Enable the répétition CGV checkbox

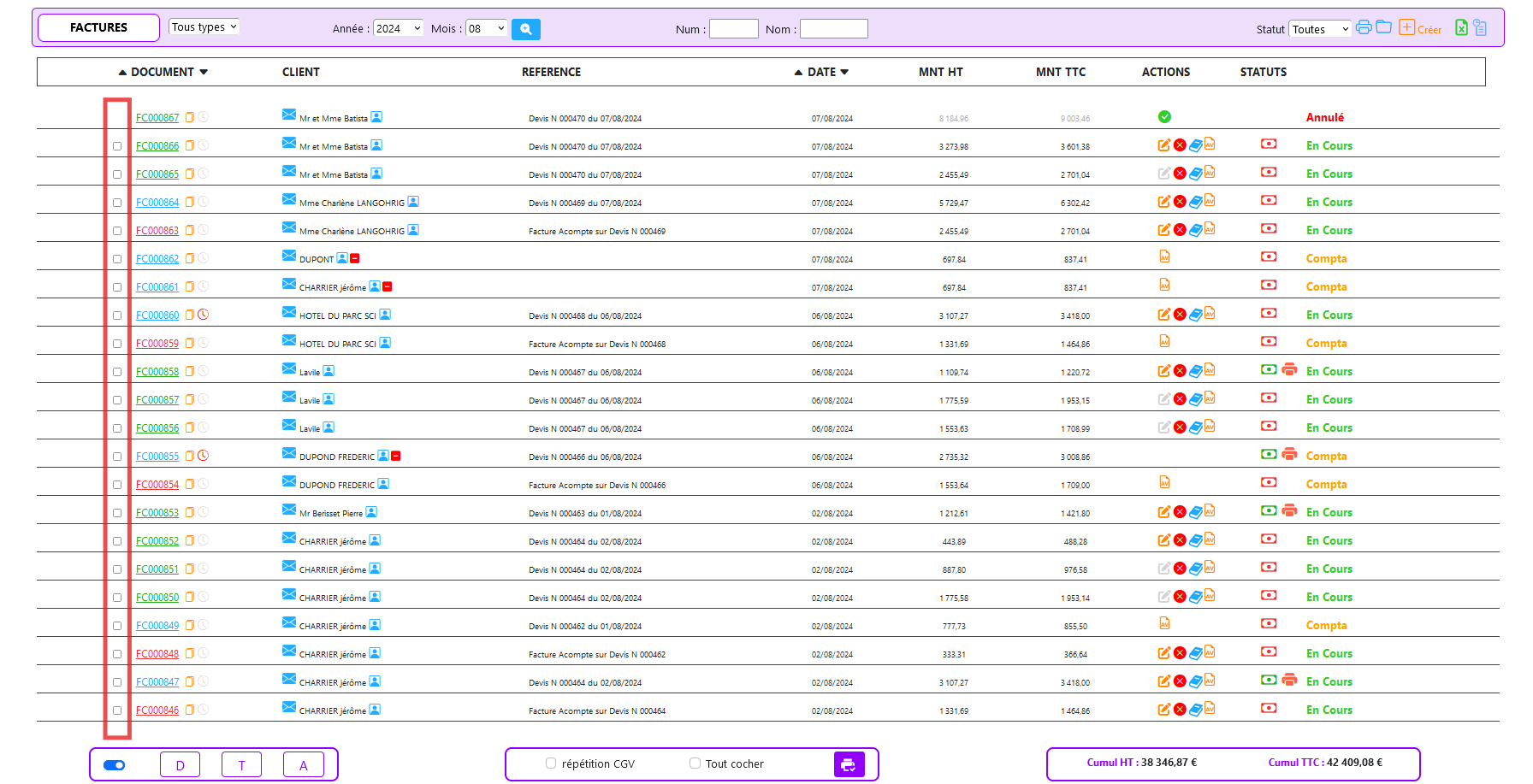[x=551, y=763]
